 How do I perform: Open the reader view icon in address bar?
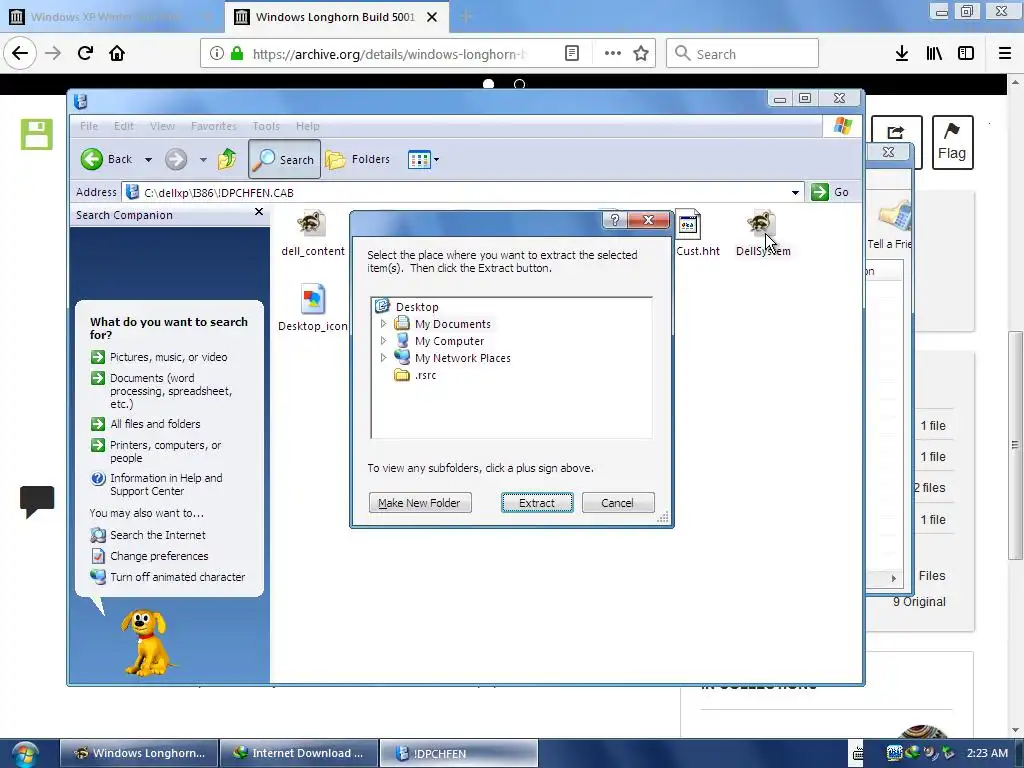pyautogui.click(x=572, y=54)
